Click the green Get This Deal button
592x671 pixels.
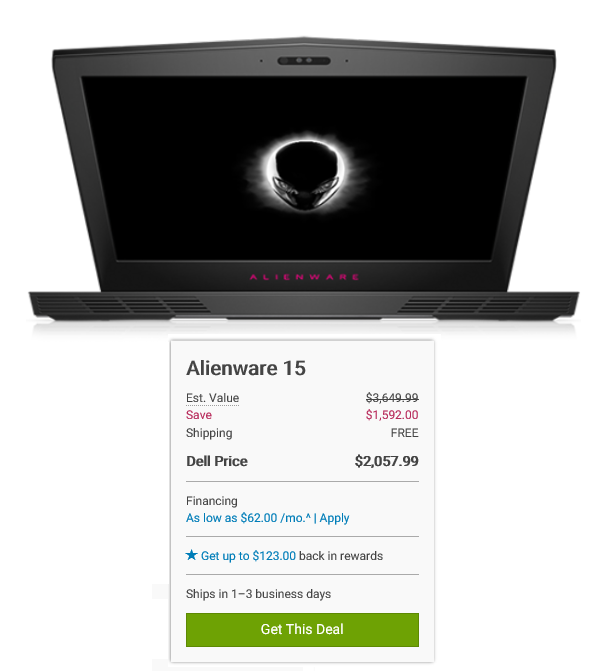pyautogui.click(x=302, y=629)
